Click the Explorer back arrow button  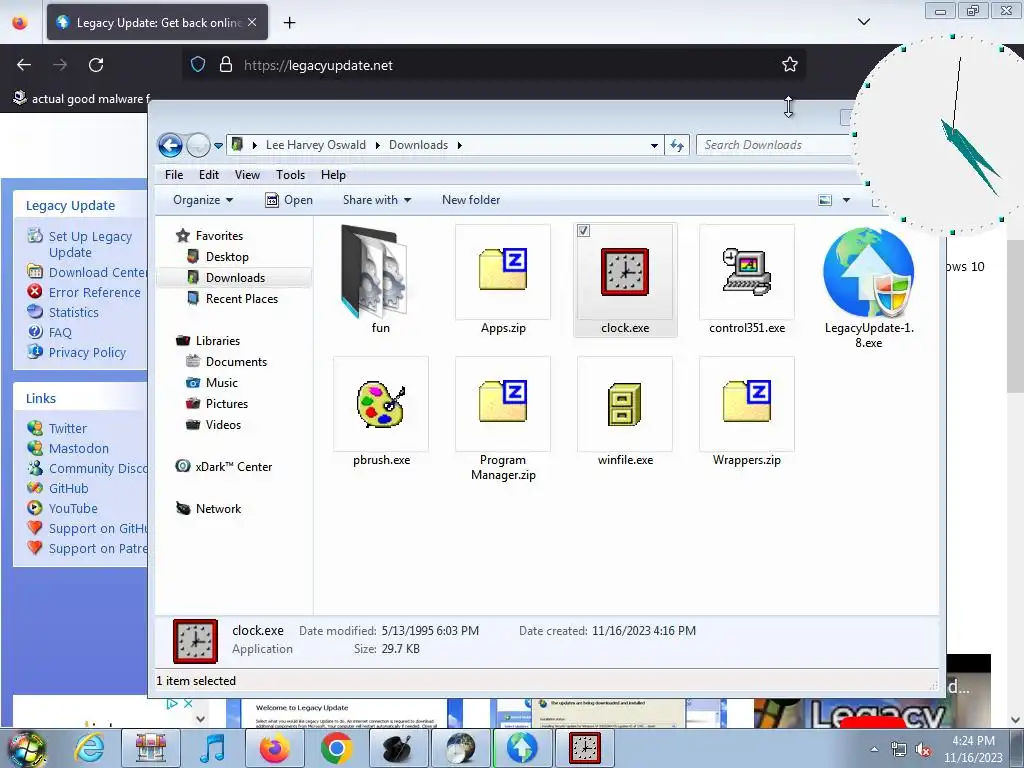click(170, 145)
